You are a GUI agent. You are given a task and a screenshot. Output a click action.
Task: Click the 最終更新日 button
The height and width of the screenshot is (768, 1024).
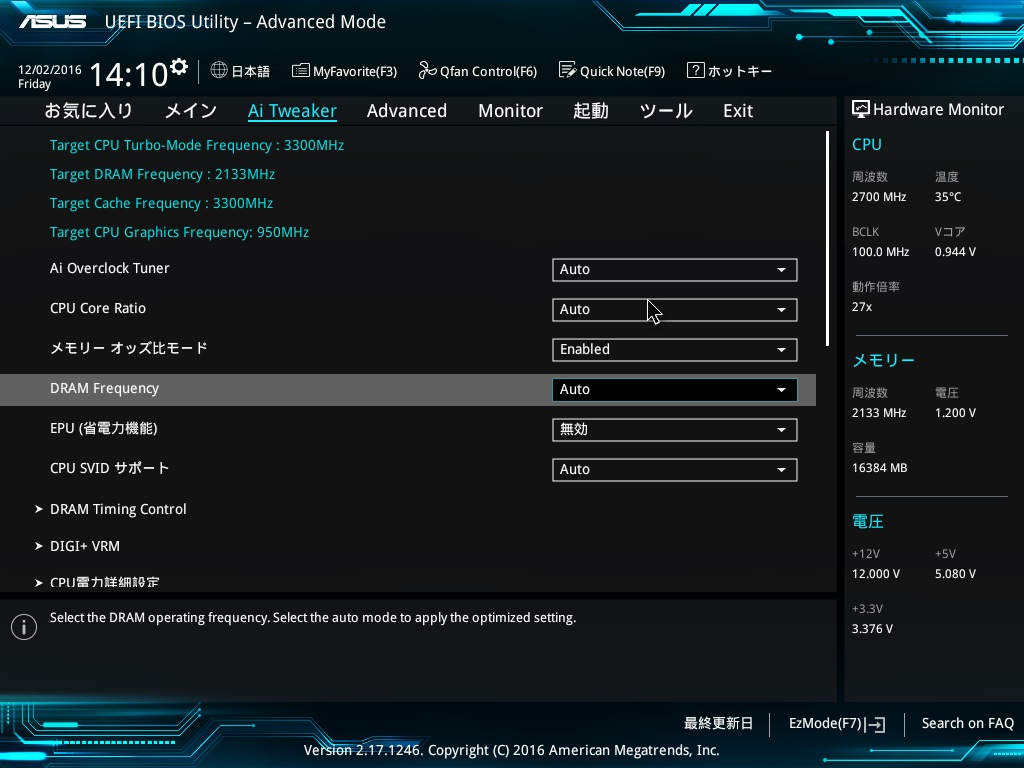coord(718,724)
